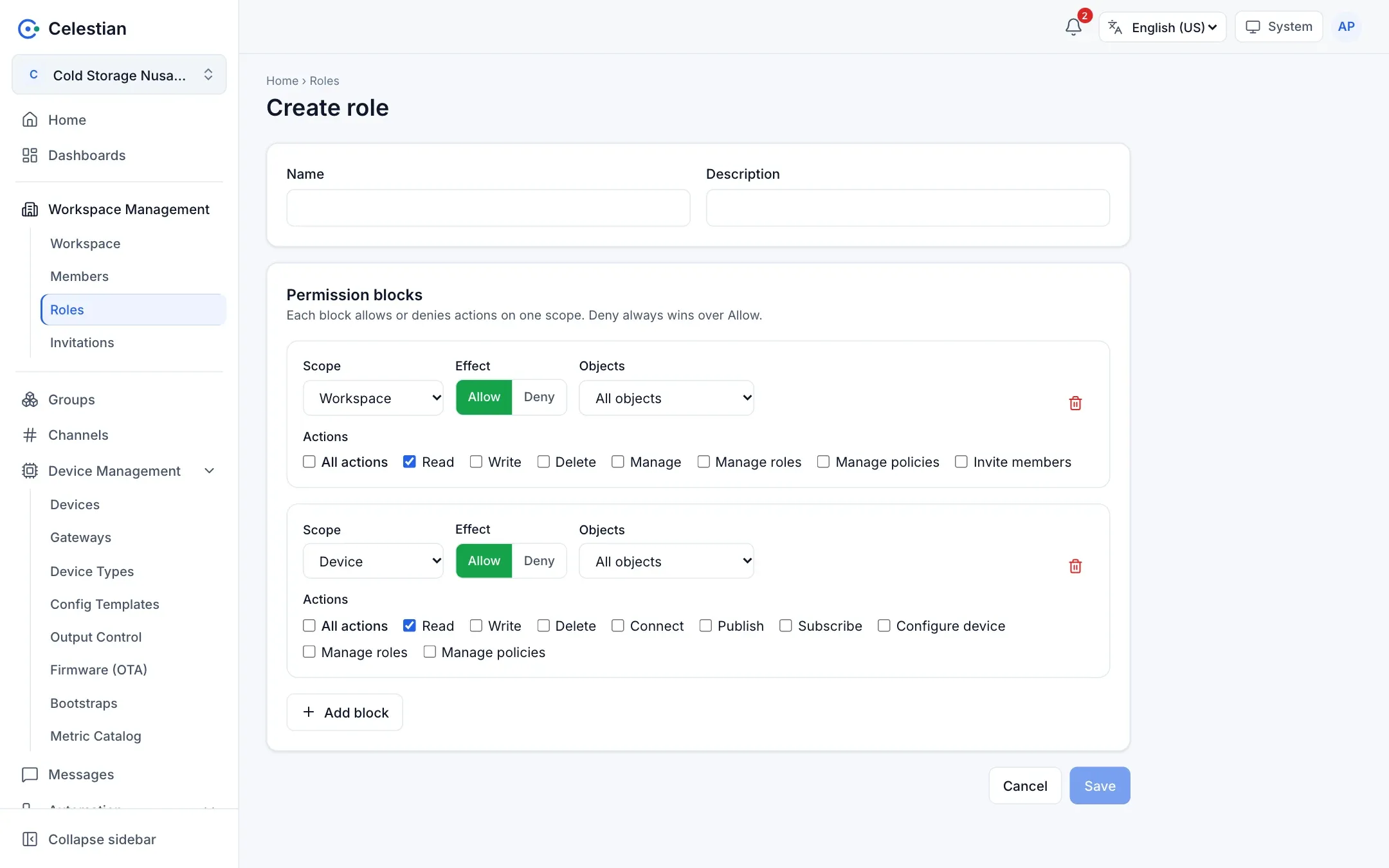The height and width of the screenshot is (868, 1389).
Task: Open the notifications bell
Action: click(x=1073, y=27)
